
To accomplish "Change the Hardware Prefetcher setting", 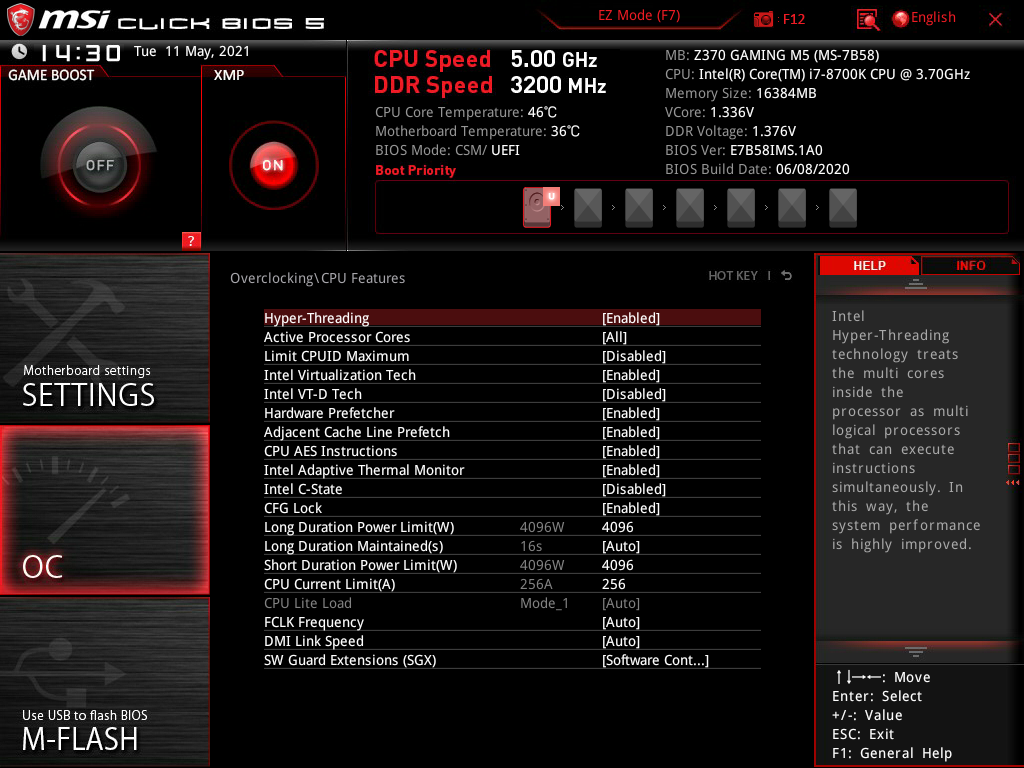I will tap(512, 413).
